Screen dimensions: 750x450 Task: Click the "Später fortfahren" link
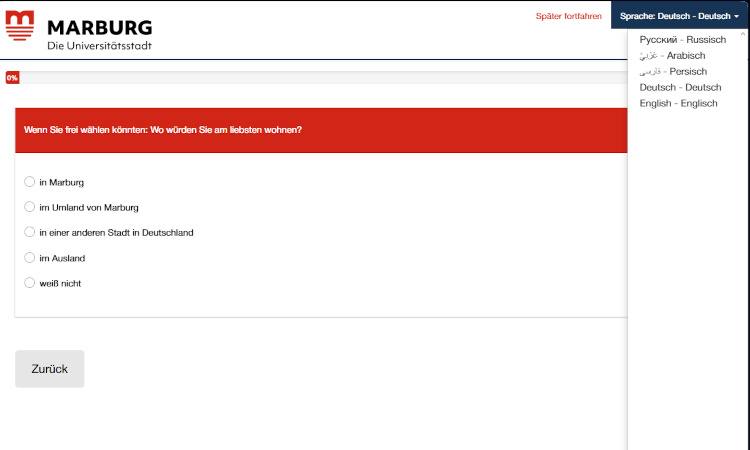569,16
